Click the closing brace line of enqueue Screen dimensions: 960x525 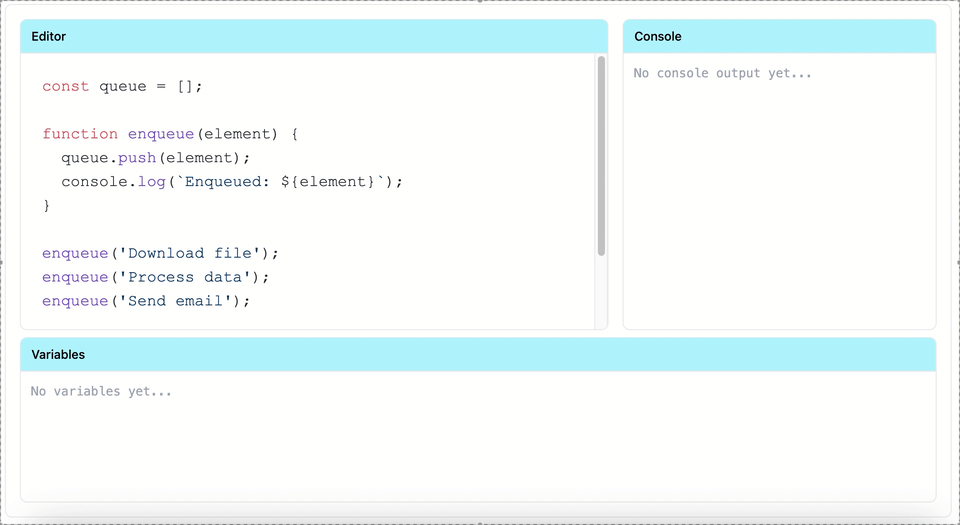point(46,206)
